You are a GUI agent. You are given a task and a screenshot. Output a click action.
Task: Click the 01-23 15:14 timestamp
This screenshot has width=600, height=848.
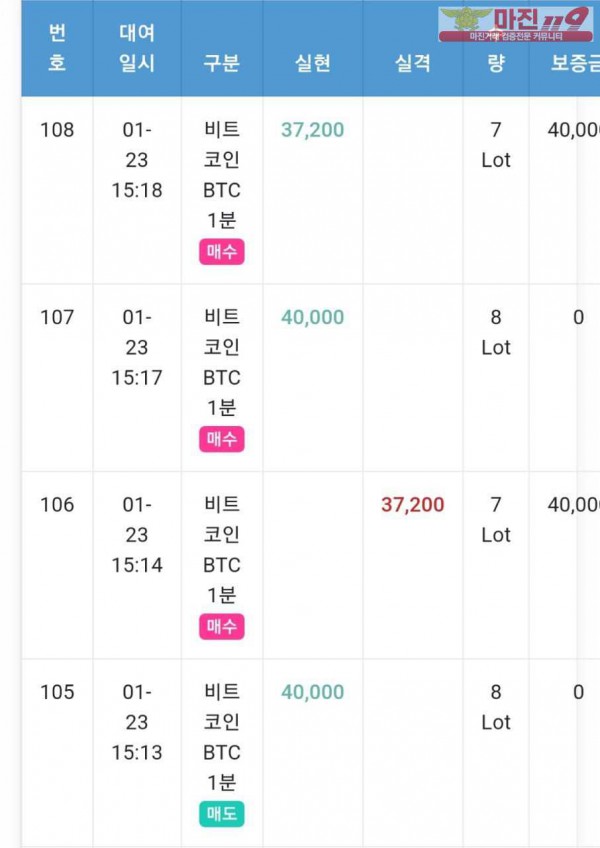(137, 535)
